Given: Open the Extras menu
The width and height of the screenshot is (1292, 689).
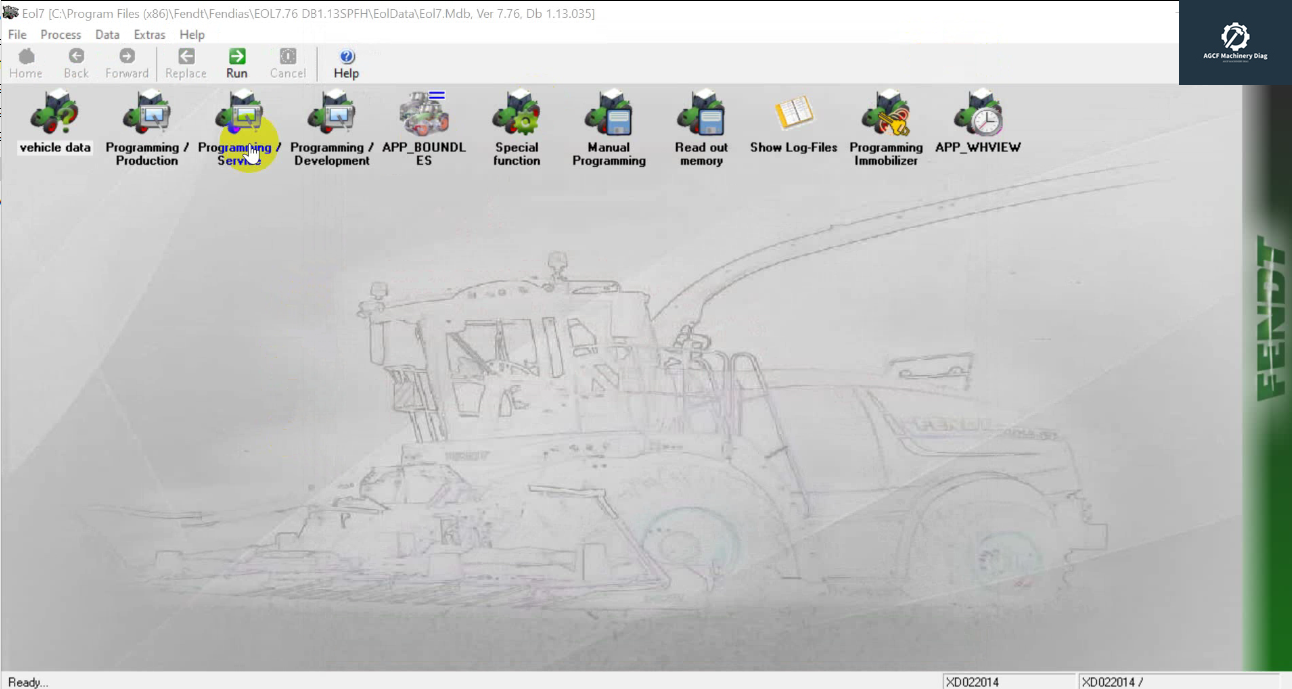Looking at the screenshot, I should (x=149, y=34).
